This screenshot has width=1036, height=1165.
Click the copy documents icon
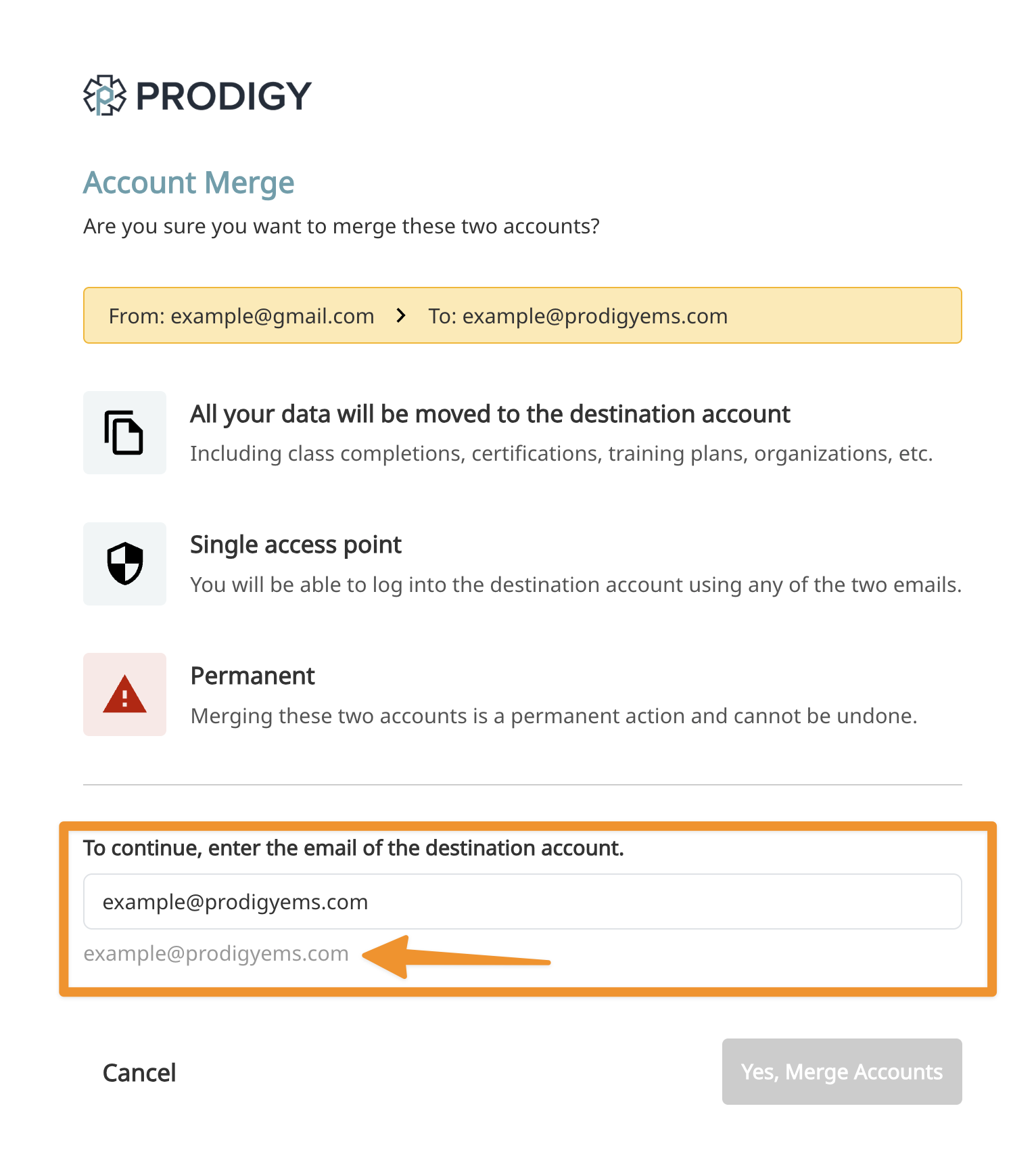click(x=124, y=432)
